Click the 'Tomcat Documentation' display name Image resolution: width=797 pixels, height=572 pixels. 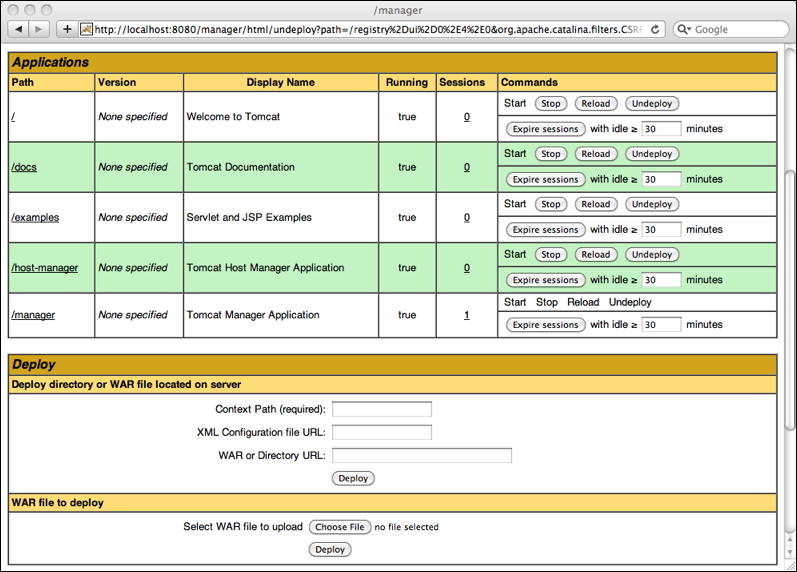click(x=240, y=167)
